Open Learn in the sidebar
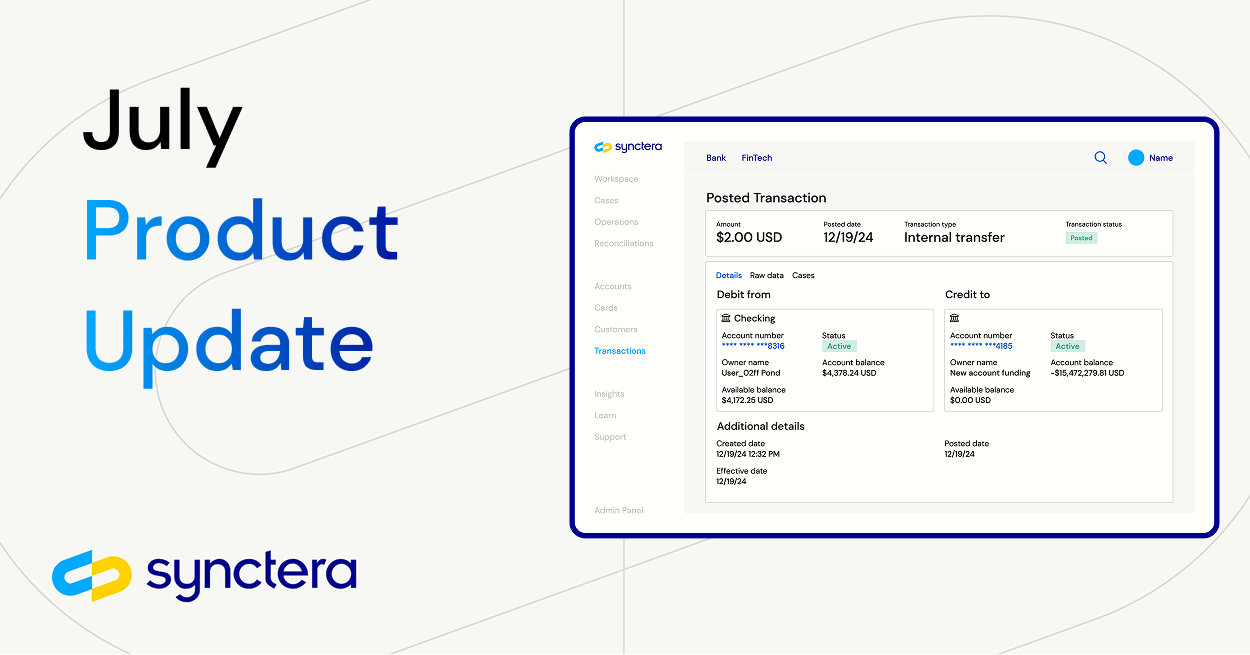 click(x=605, y=415)
